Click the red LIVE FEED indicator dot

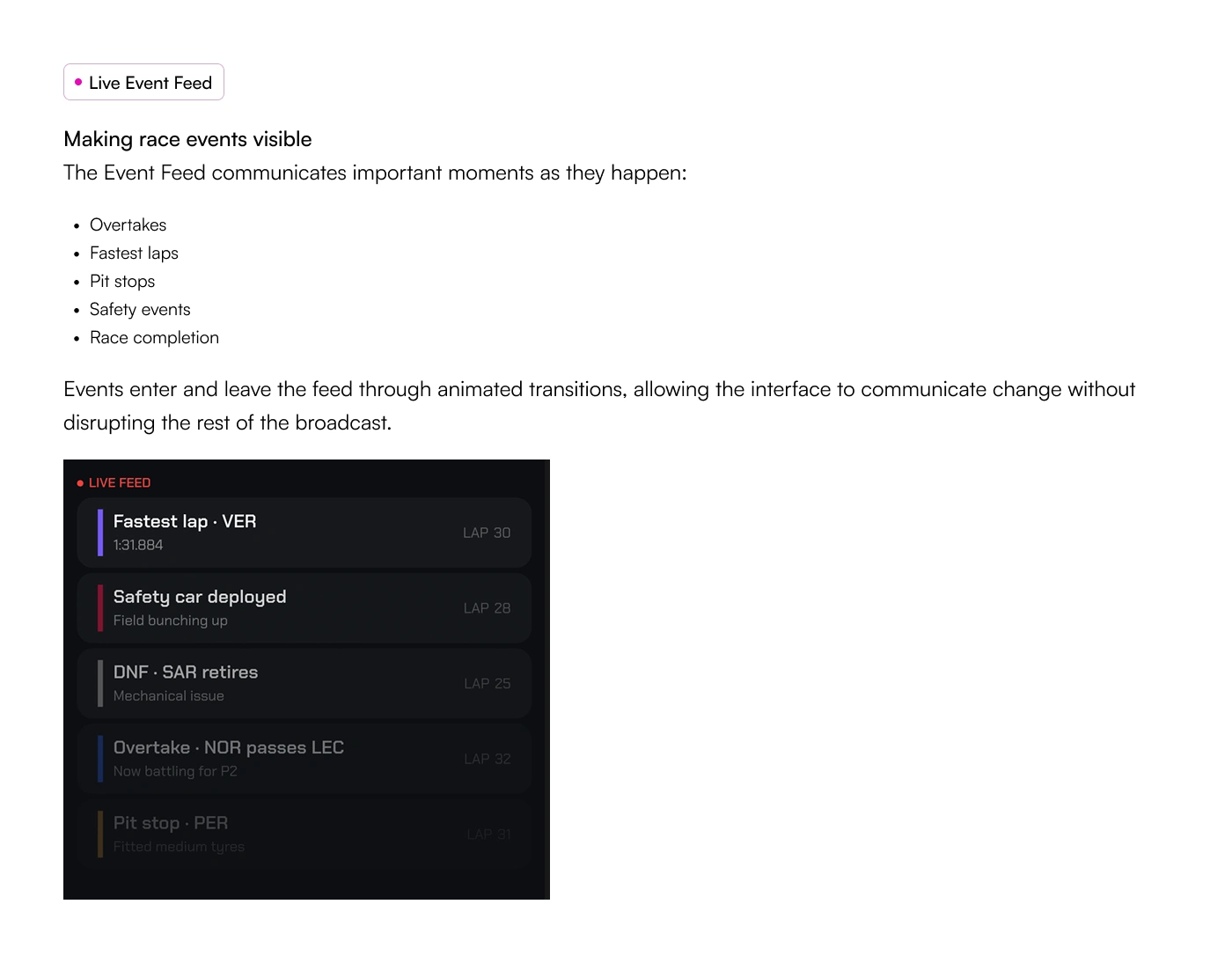point(80,483)
